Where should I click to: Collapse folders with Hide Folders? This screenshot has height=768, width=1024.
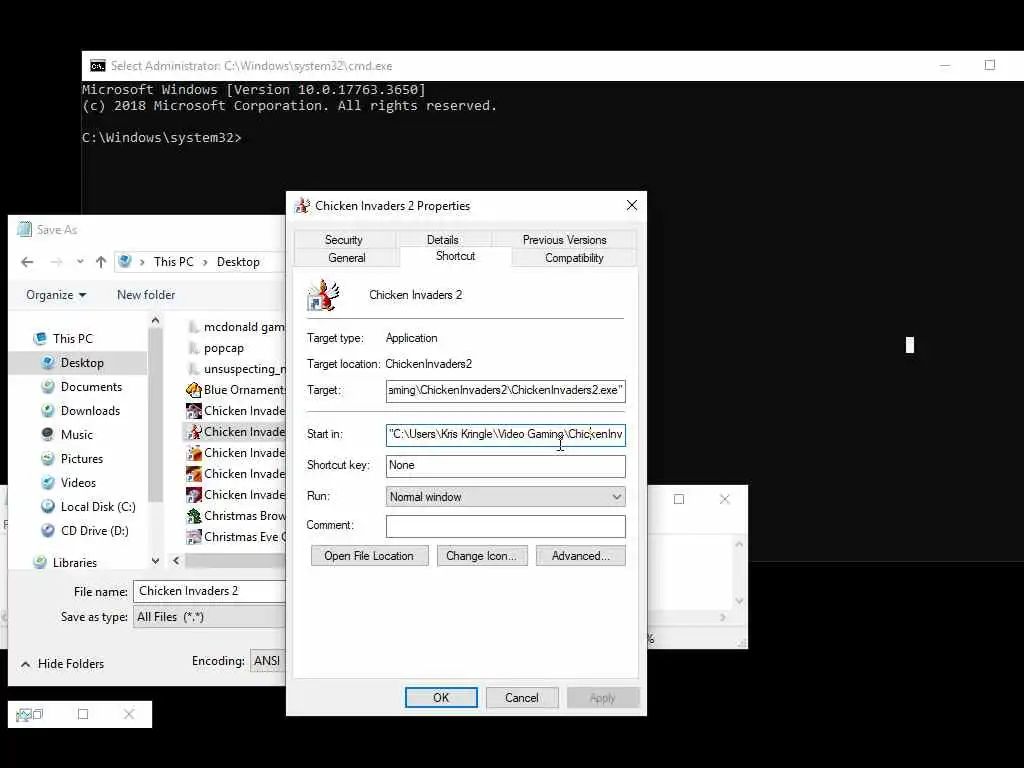click(x=63, y=664)
